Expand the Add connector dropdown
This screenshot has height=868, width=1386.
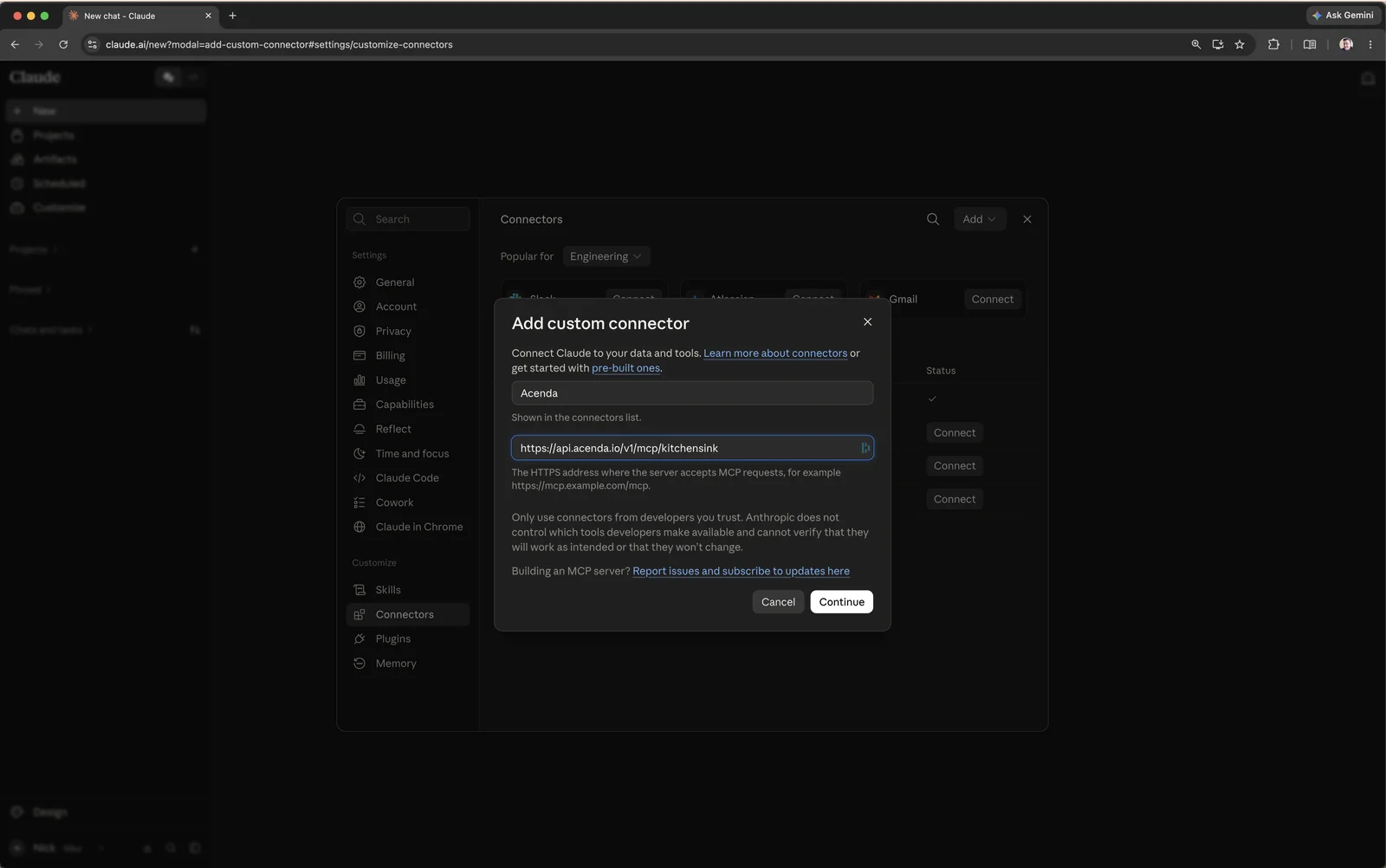(979, 219)
